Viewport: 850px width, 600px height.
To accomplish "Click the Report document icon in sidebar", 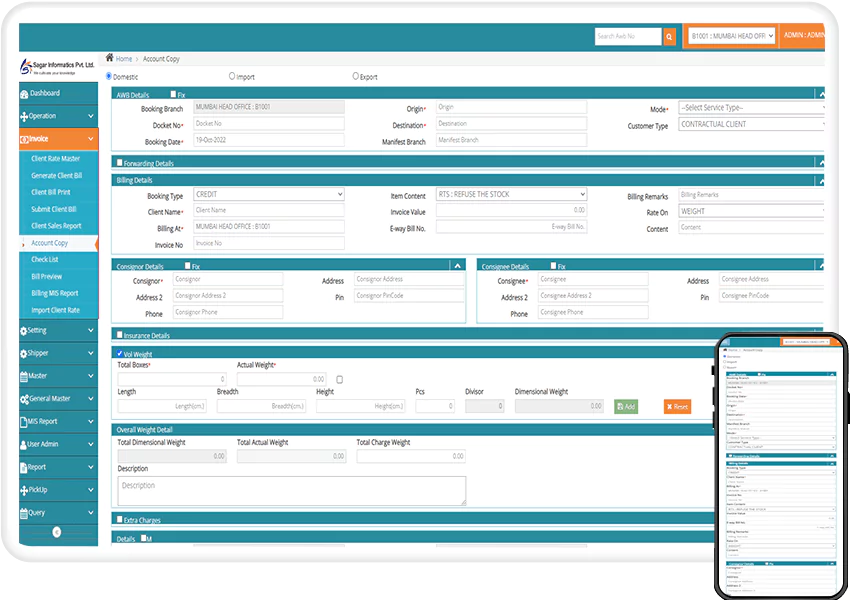I will [23, 467].
